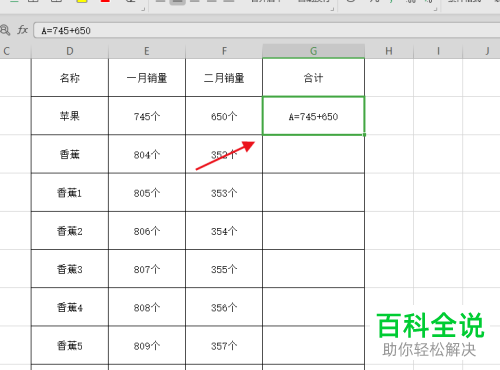Select the cell containing 809个
The width and height of the screenshot is (500, 370).
[147, 345]
